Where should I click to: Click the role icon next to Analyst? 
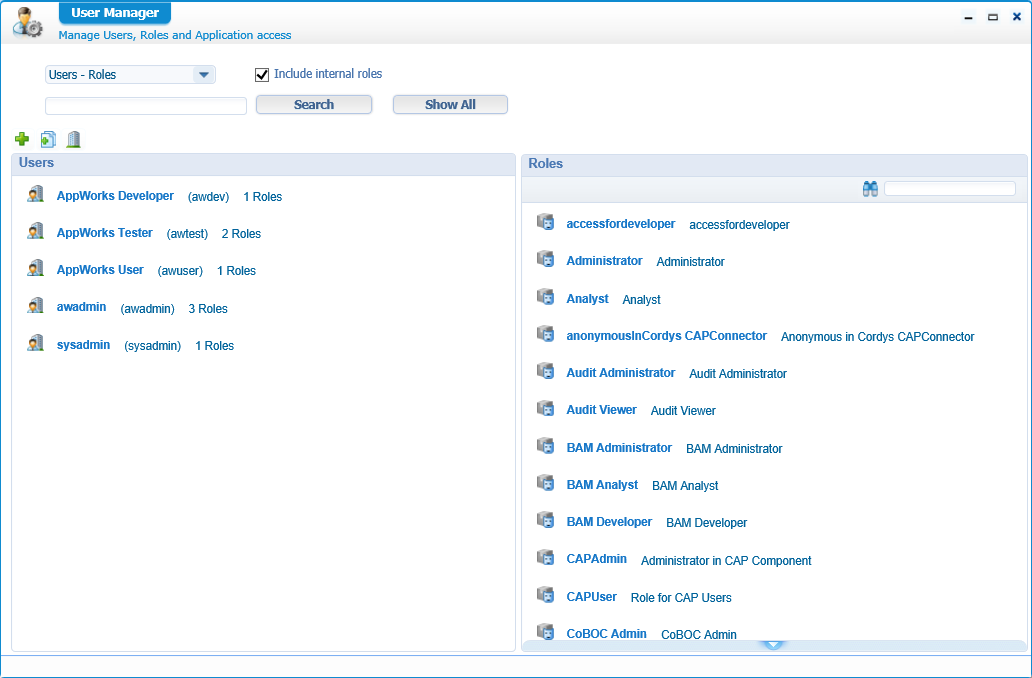(x=546, y=297)
